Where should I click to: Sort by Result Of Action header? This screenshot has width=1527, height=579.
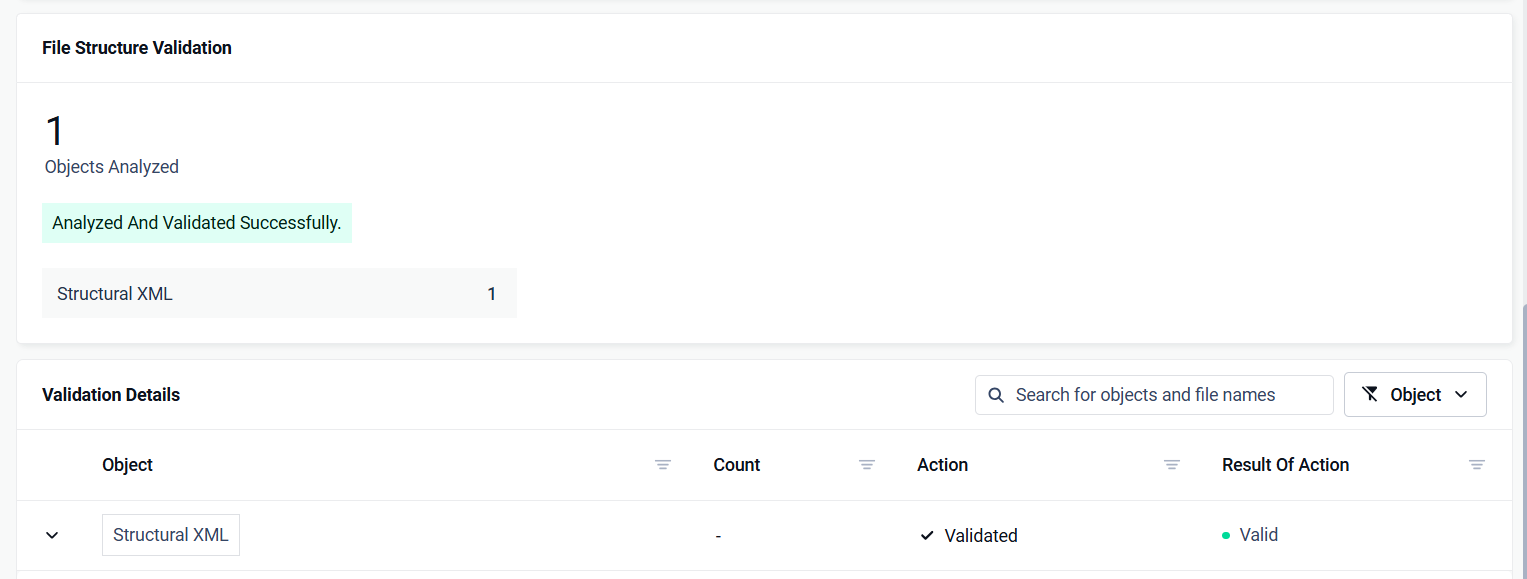pyautogui.click(x=1286, y=465)
